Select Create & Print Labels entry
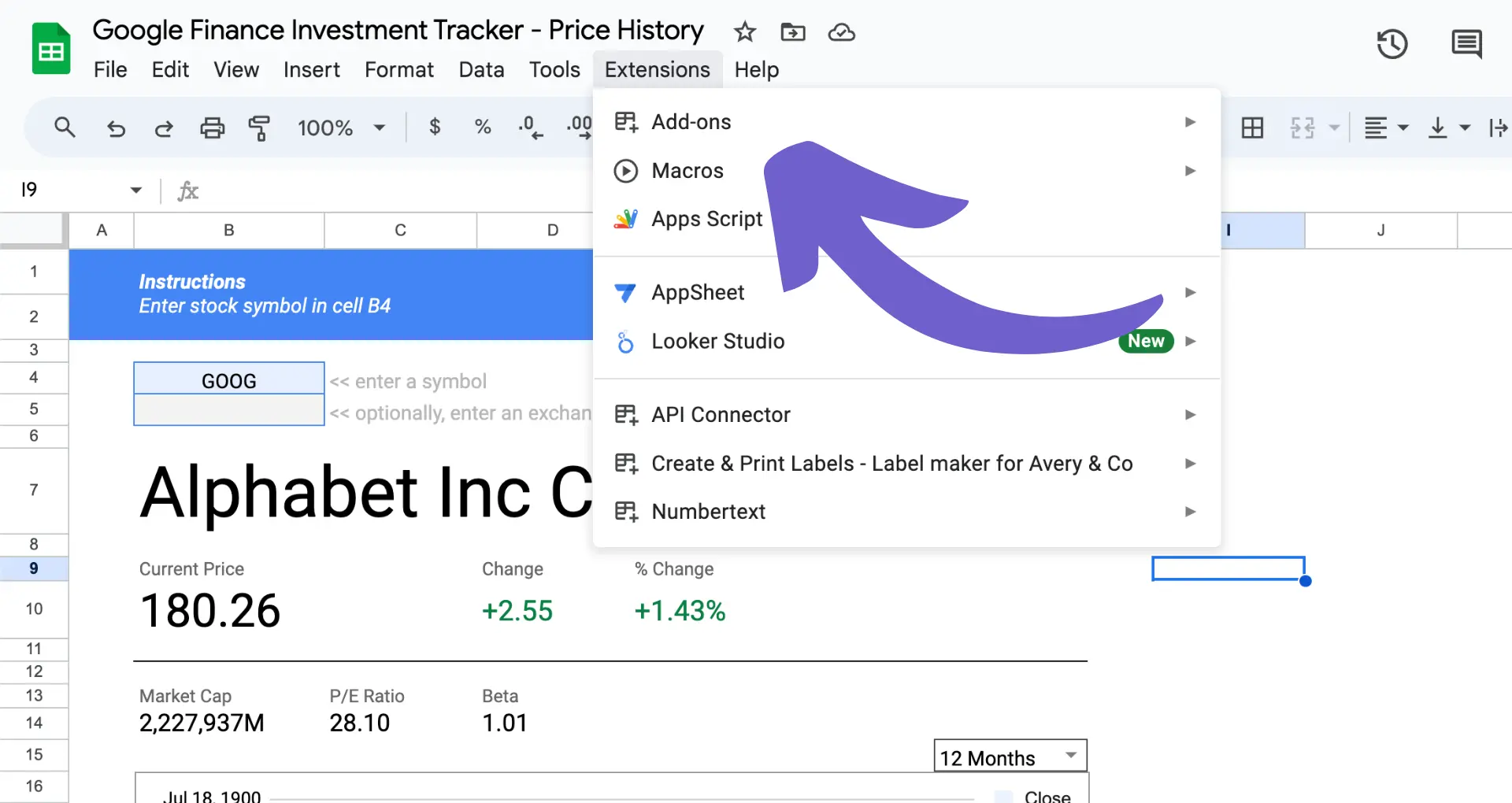 [906, 464]
